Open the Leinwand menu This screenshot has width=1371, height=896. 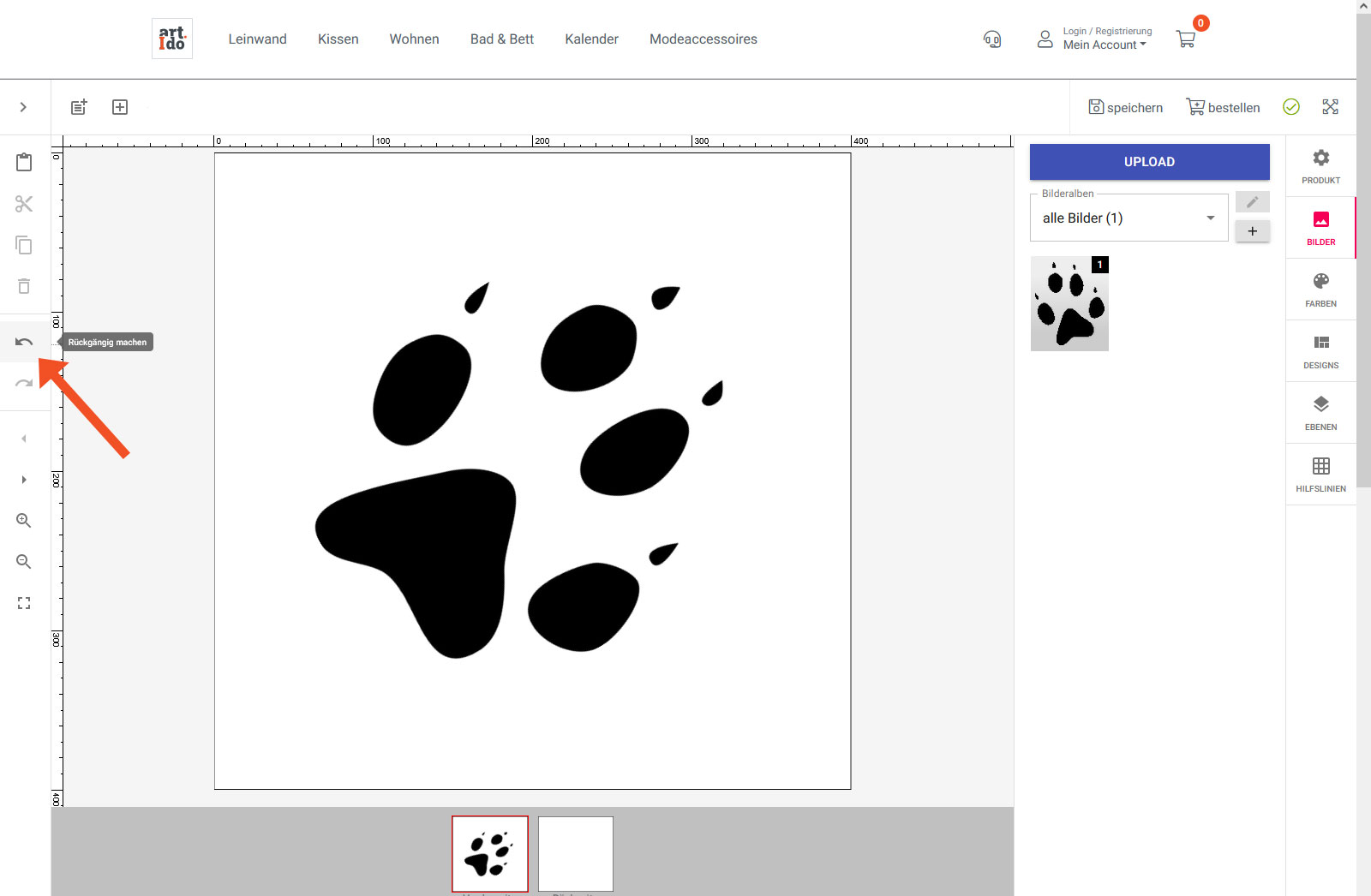pyautogui.click(x=257, y=39)
